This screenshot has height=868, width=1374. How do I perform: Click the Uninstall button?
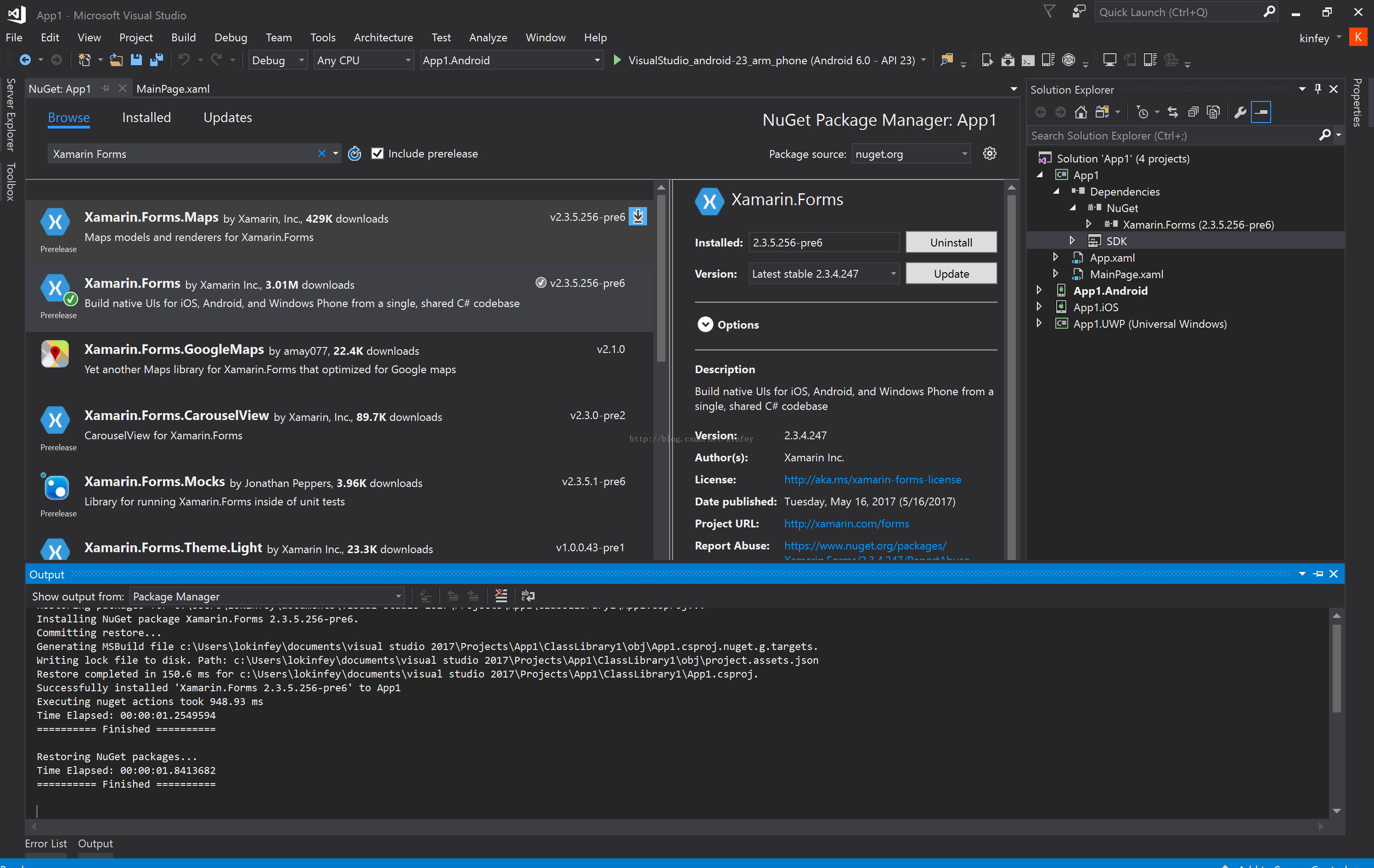point(951,242)
